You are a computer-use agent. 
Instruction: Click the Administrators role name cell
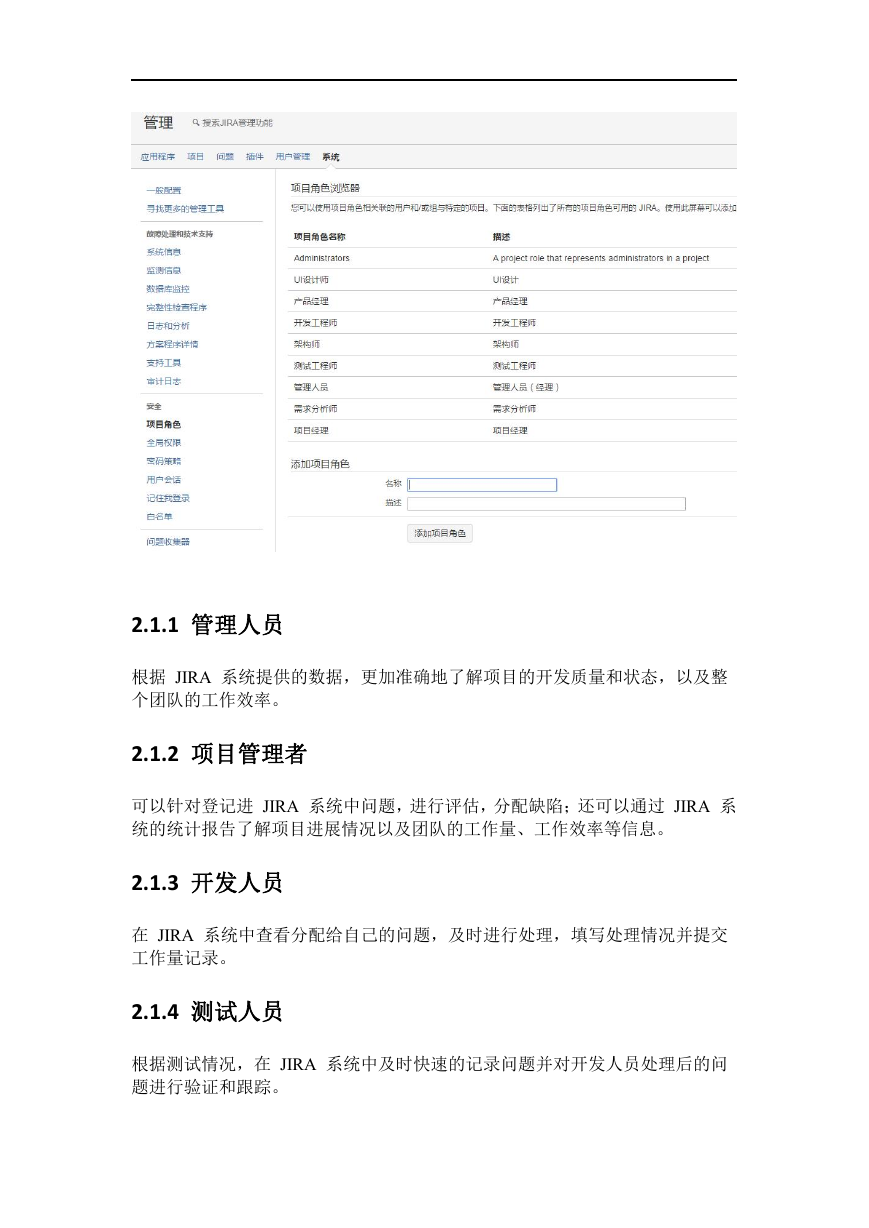[322, 258]
